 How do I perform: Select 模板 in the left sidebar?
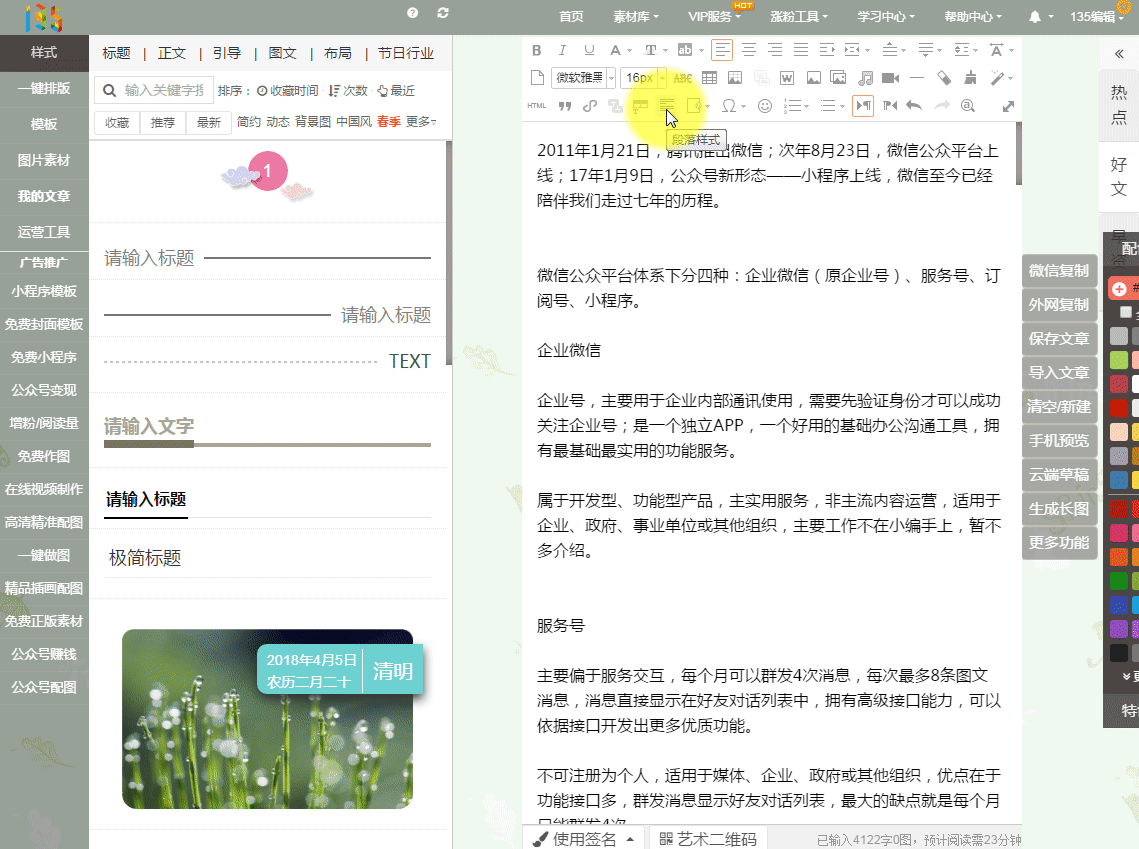click(x=44, y=124)
